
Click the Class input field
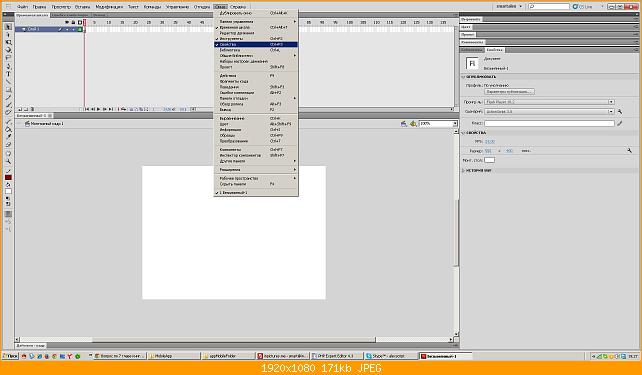(549, 123)
